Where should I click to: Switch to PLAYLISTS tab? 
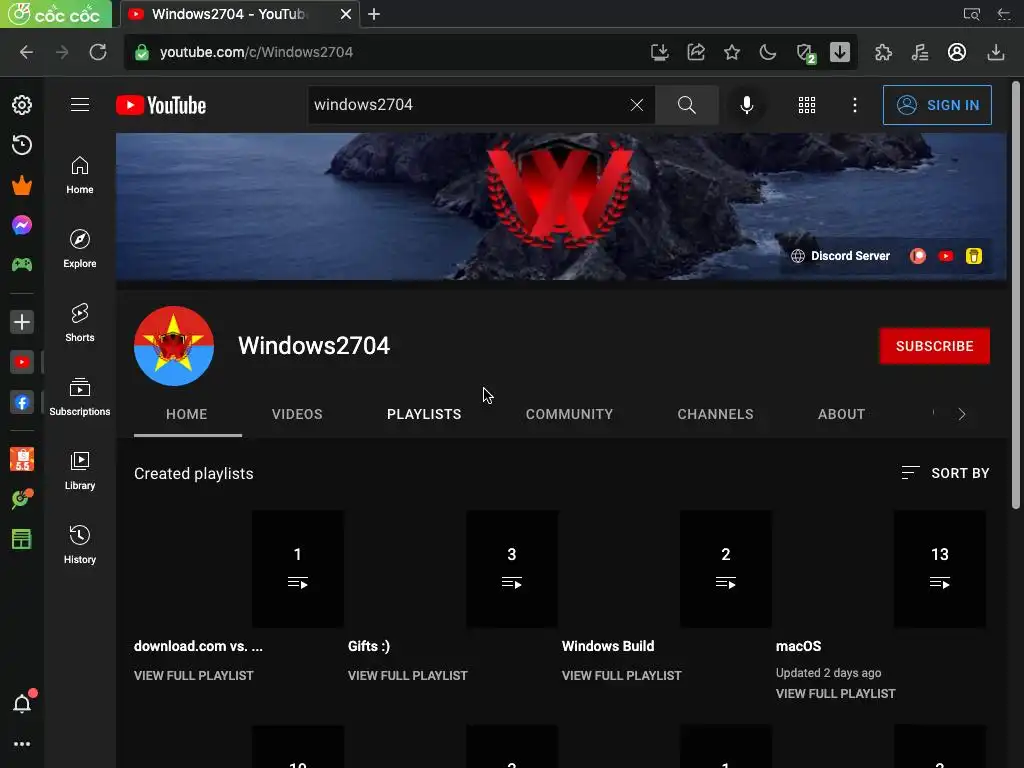[x=424, y=414]
